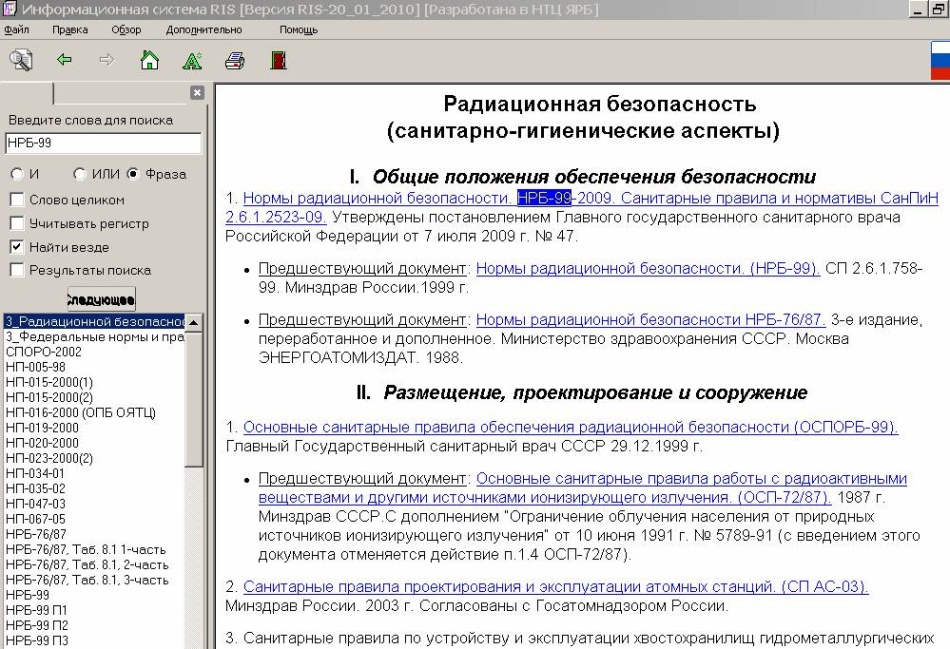
Task: Select the ИЛИ radio button
Action: (x=79, y=174)
